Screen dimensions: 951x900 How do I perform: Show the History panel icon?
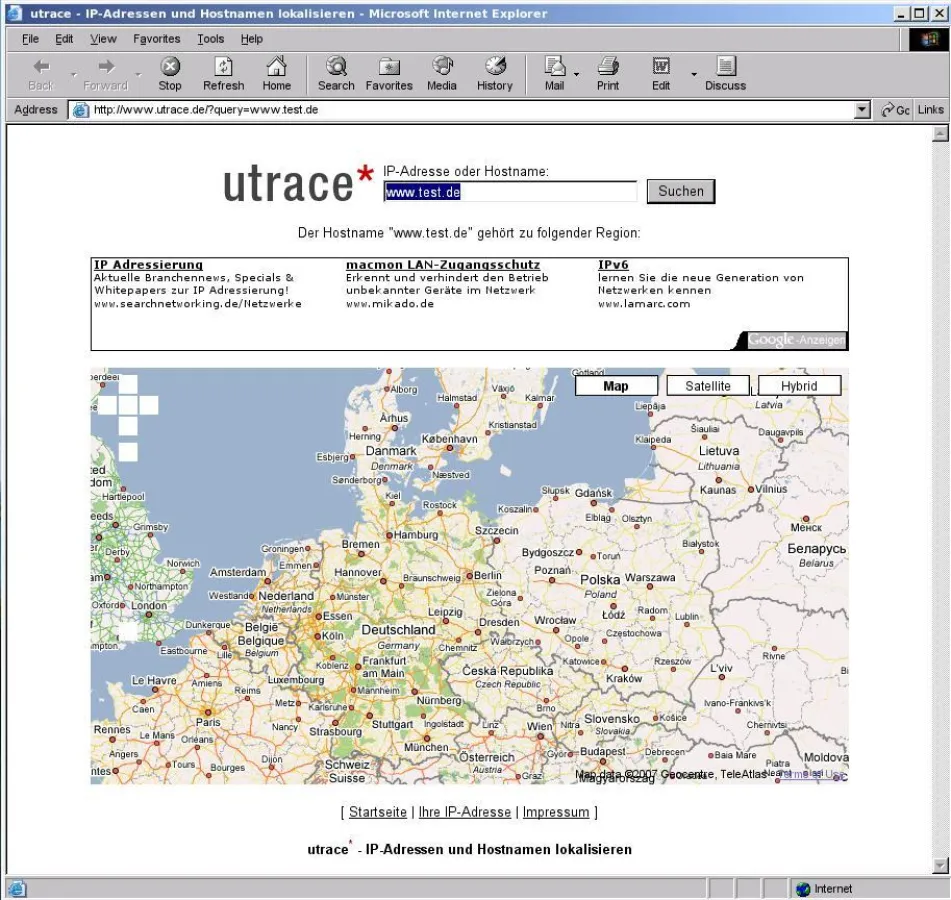pos(494,67)
